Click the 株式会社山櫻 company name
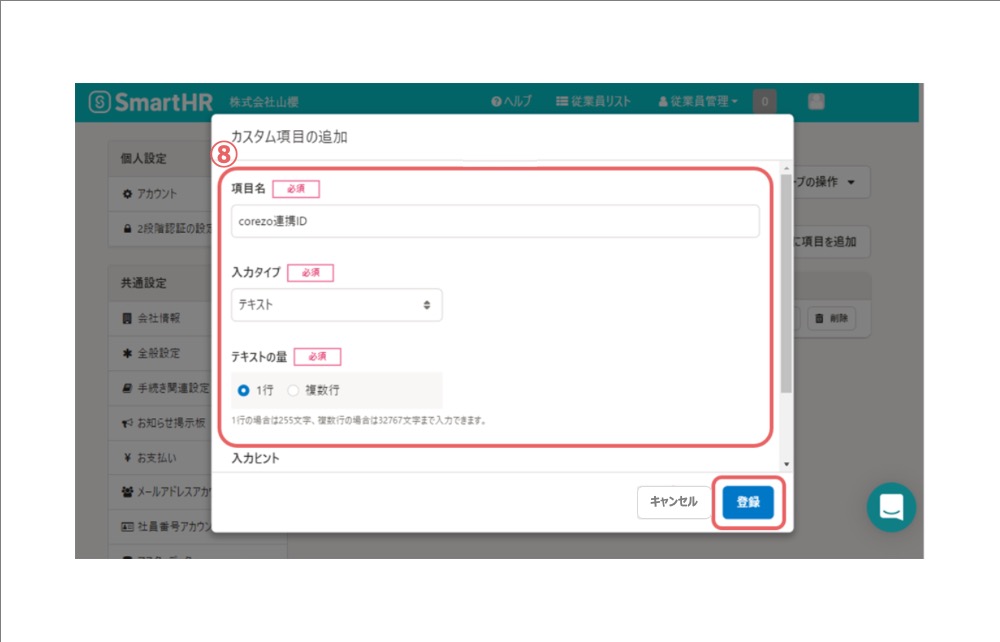This screenshot has width=1000, height=642. point(264,102)
